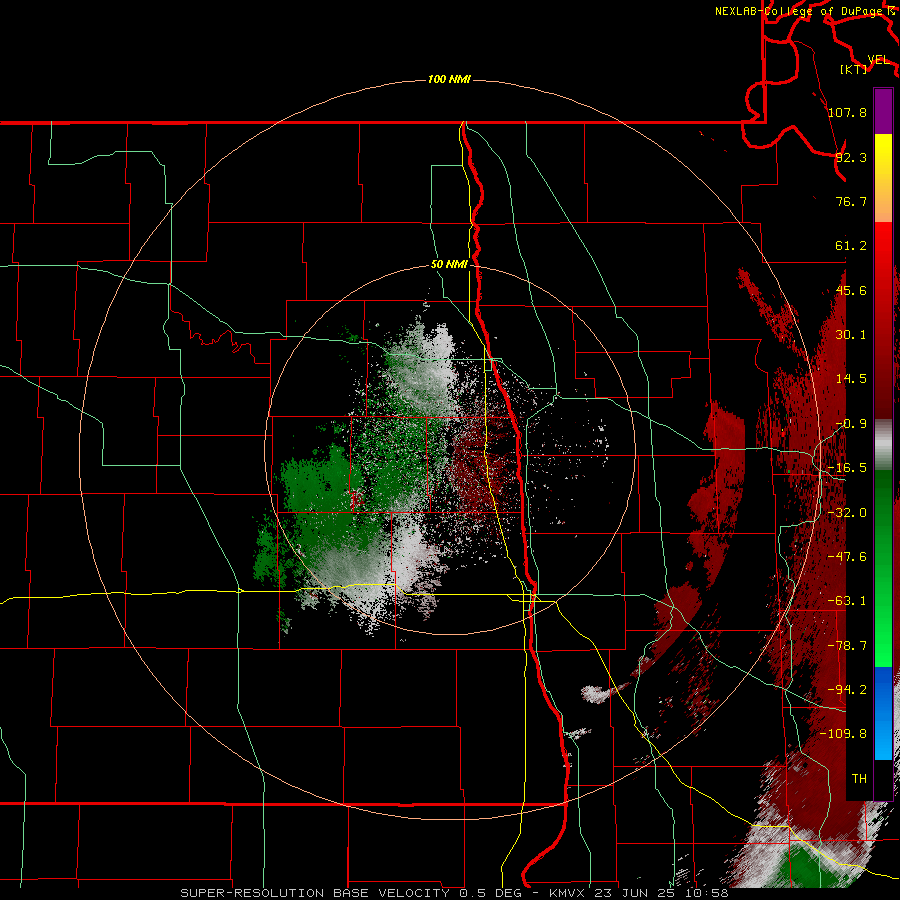This screenshot has height=900, width=900.
Task: Select the 14.5 velocity scale label
Action: tap(851, 379)
